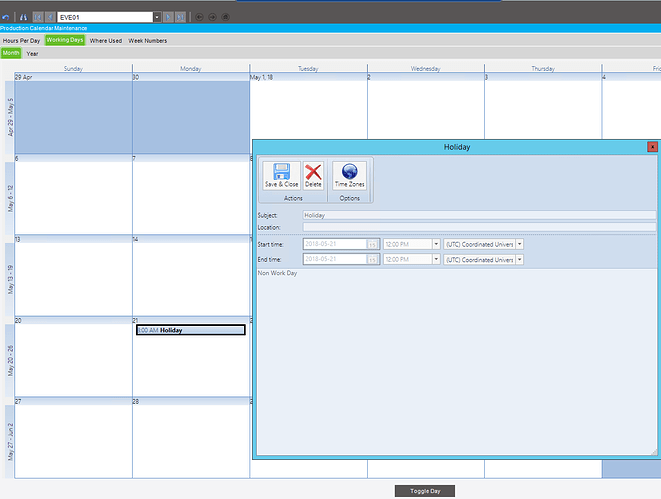
Task: Select the Sunday 27 day cell
Action: pos(73,438)
